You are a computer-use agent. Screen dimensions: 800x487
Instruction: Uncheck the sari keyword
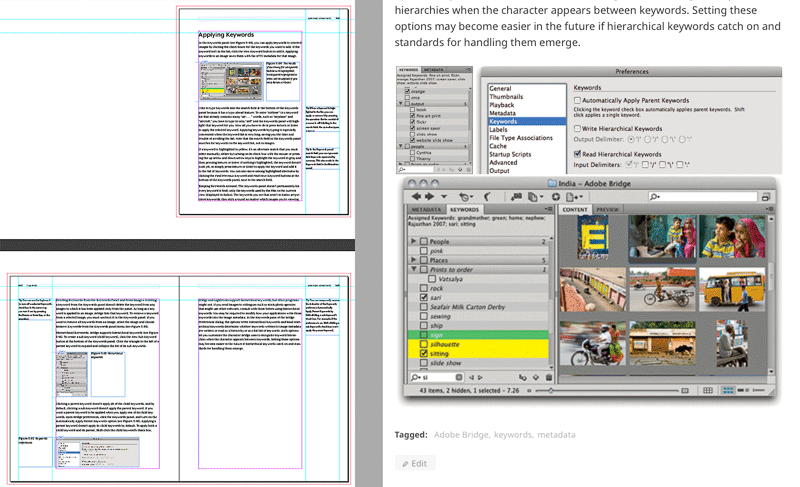423,297
